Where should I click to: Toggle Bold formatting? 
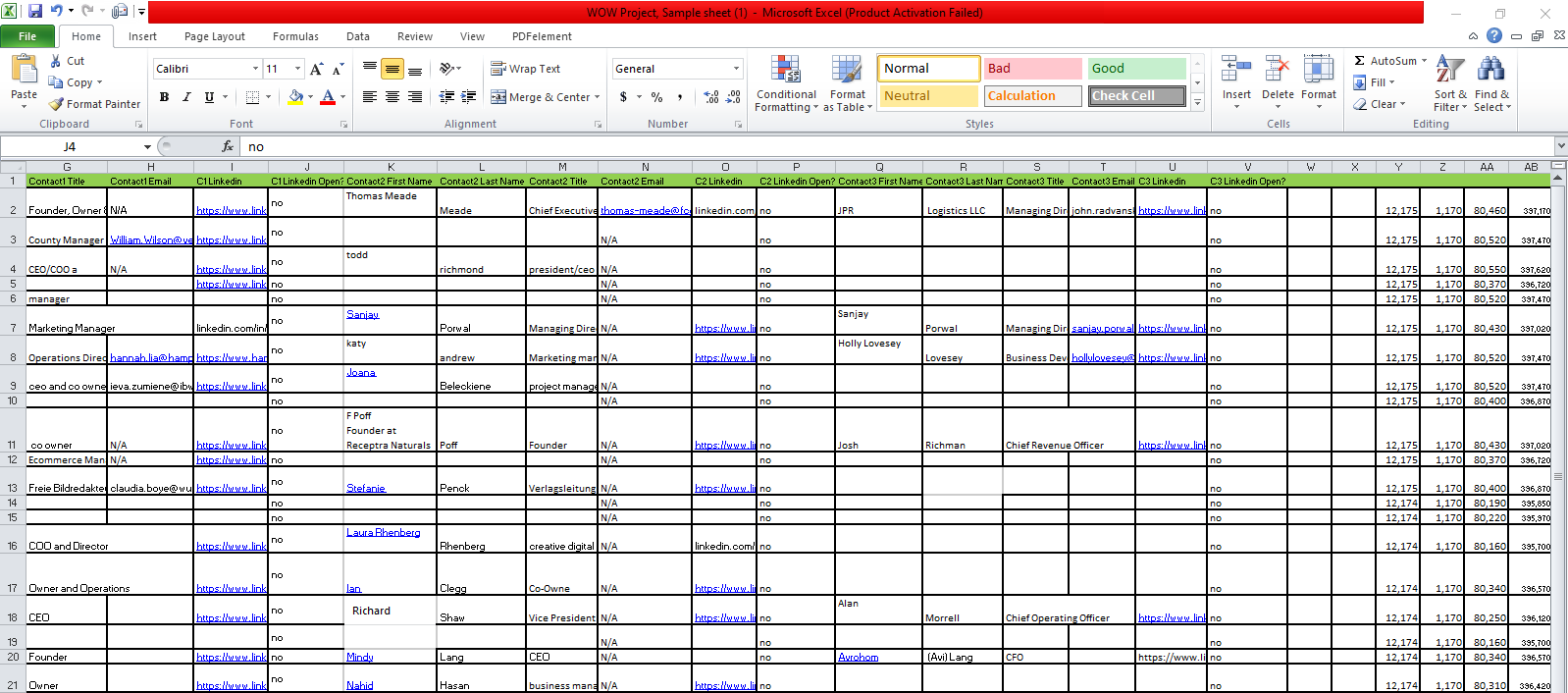pos(164,97)
